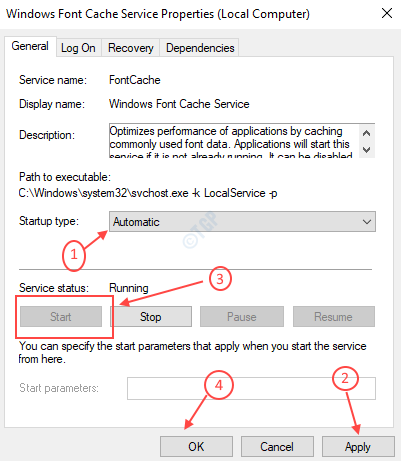Cancel the properties dialog

(x=277, y=447)
